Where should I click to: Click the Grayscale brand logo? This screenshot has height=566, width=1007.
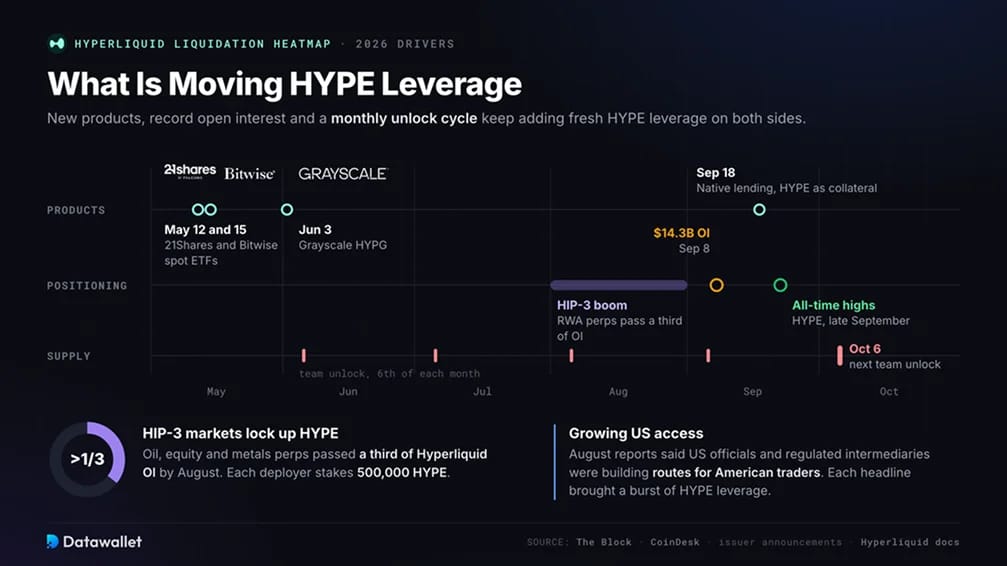(342, 174)
